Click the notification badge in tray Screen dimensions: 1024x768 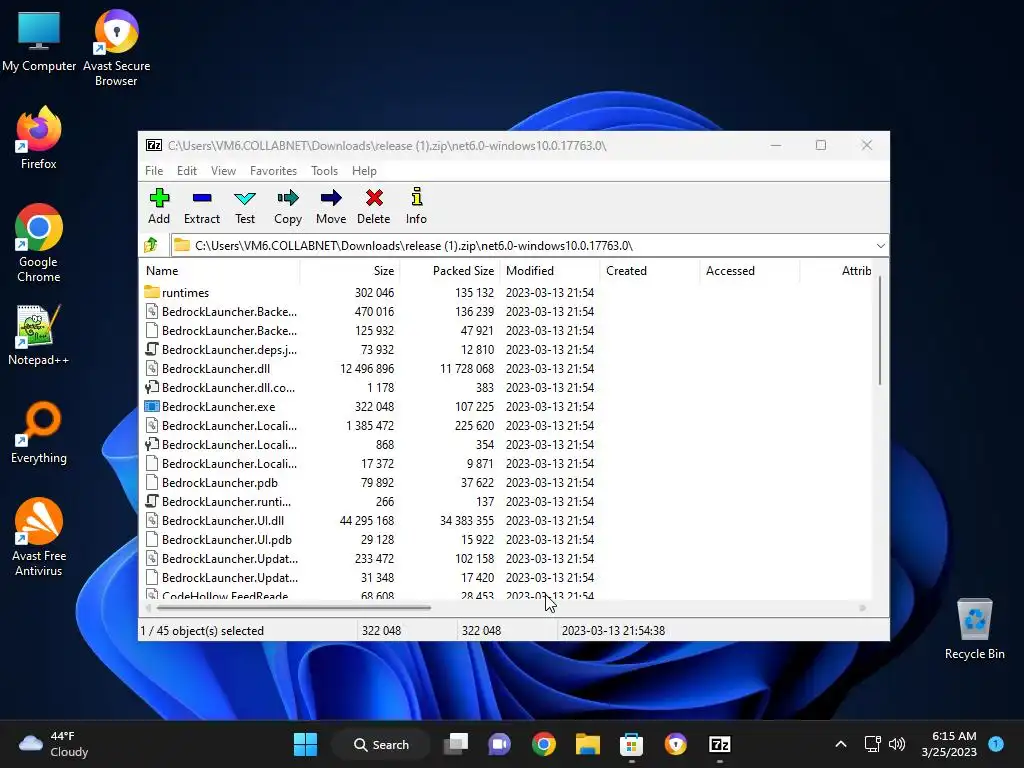(996, 743)
